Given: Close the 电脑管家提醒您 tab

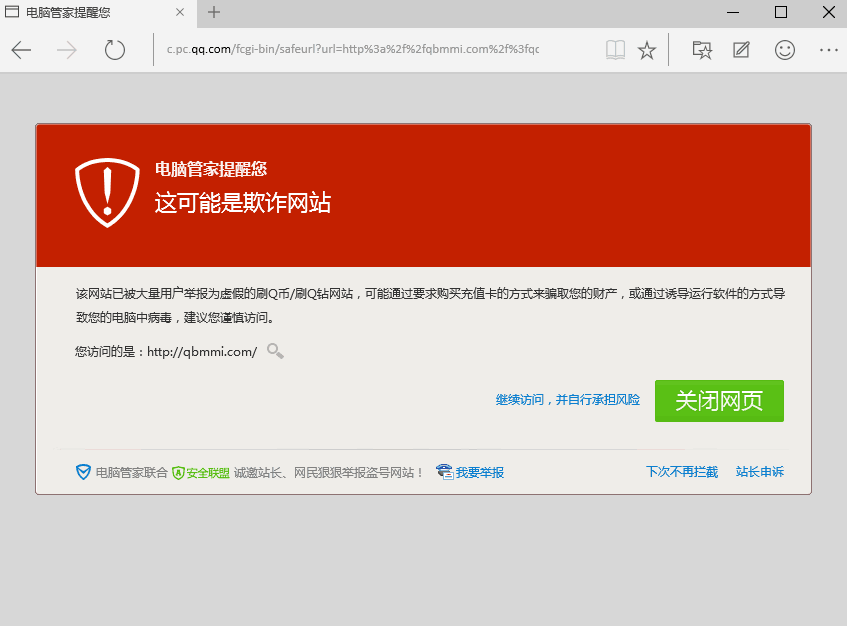Looking at the screenshot, I should click(180, 12).
